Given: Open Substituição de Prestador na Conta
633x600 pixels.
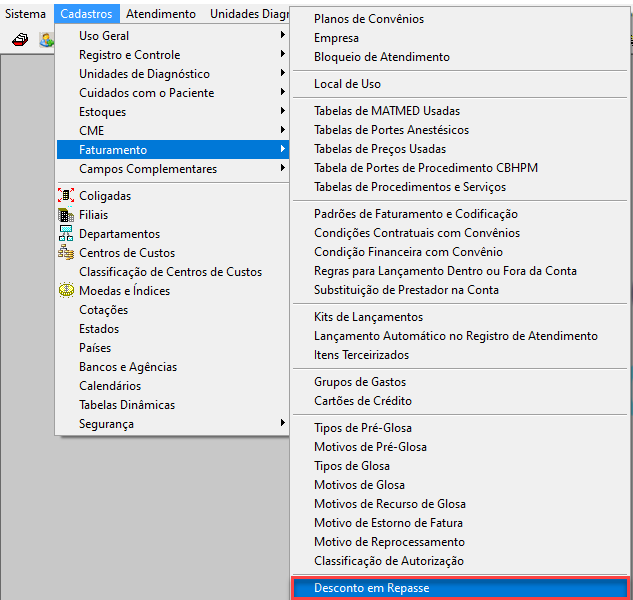Looking at the screenshot, I should coord(460,290).
